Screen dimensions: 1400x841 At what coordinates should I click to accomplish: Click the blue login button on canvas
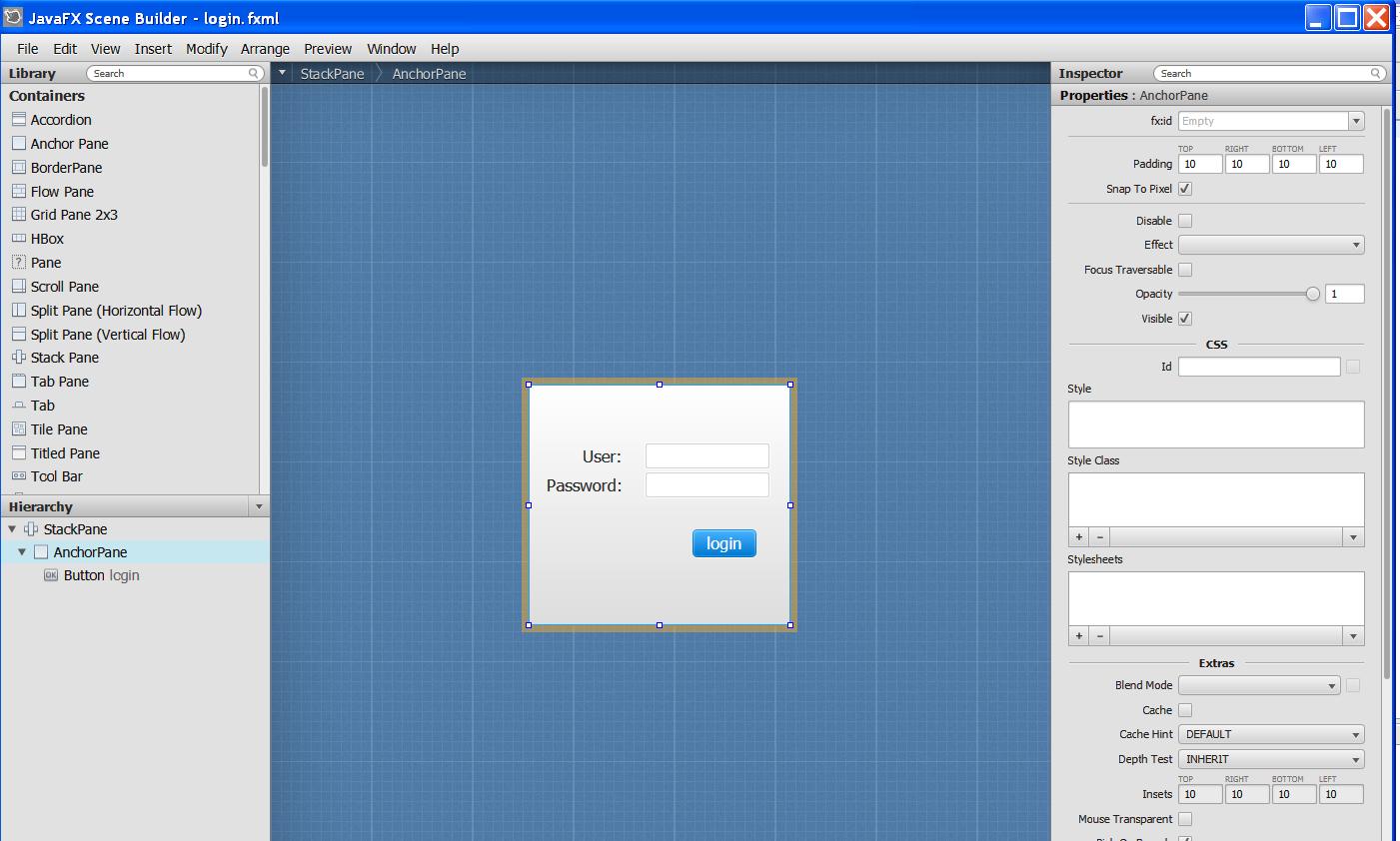[x=723, y=543]
